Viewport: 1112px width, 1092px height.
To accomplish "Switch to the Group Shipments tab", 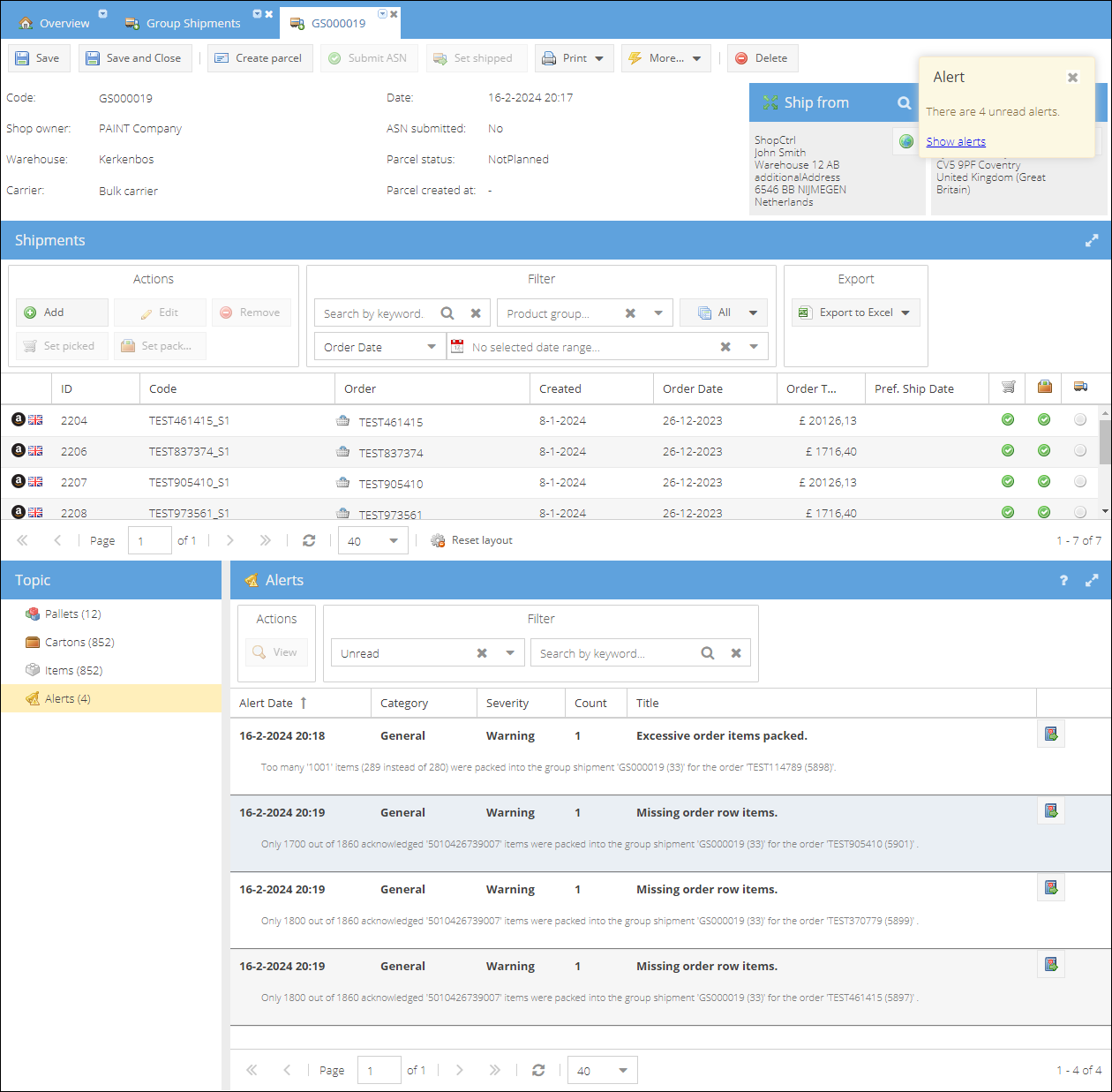I will pyautogui.click(x=184, y=23).
